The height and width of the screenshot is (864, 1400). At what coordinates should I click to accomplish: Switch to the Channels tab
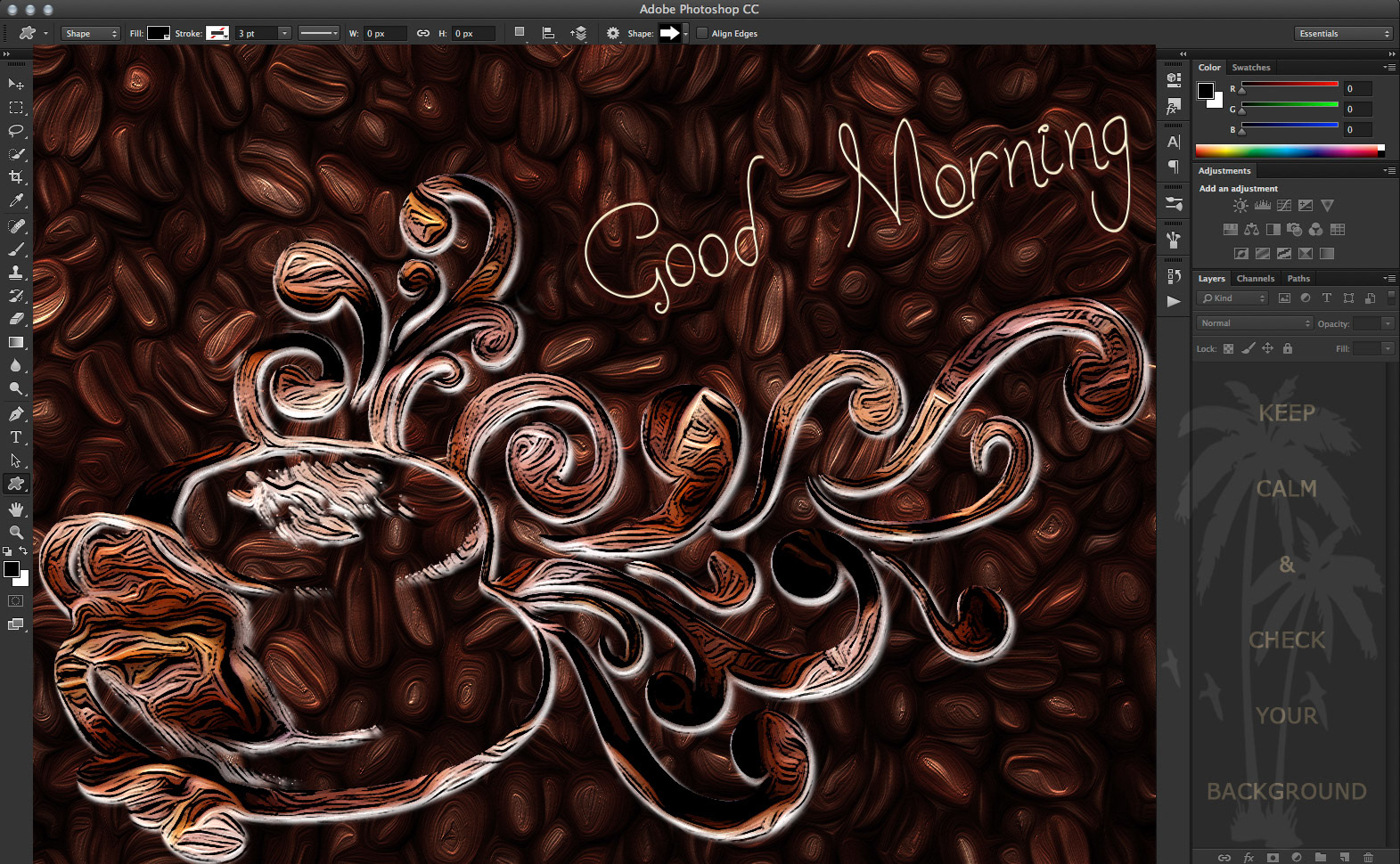coord(1255,279)
